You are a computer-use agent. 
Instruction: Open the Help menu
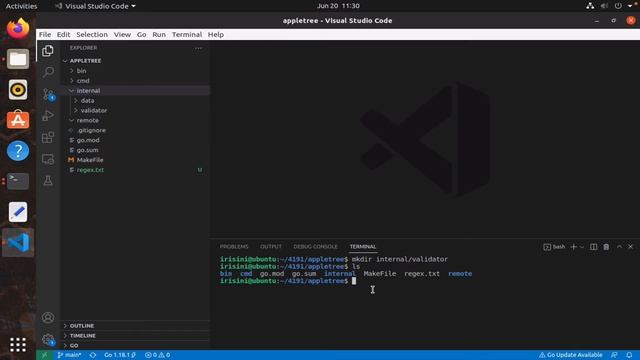point(216,35)
